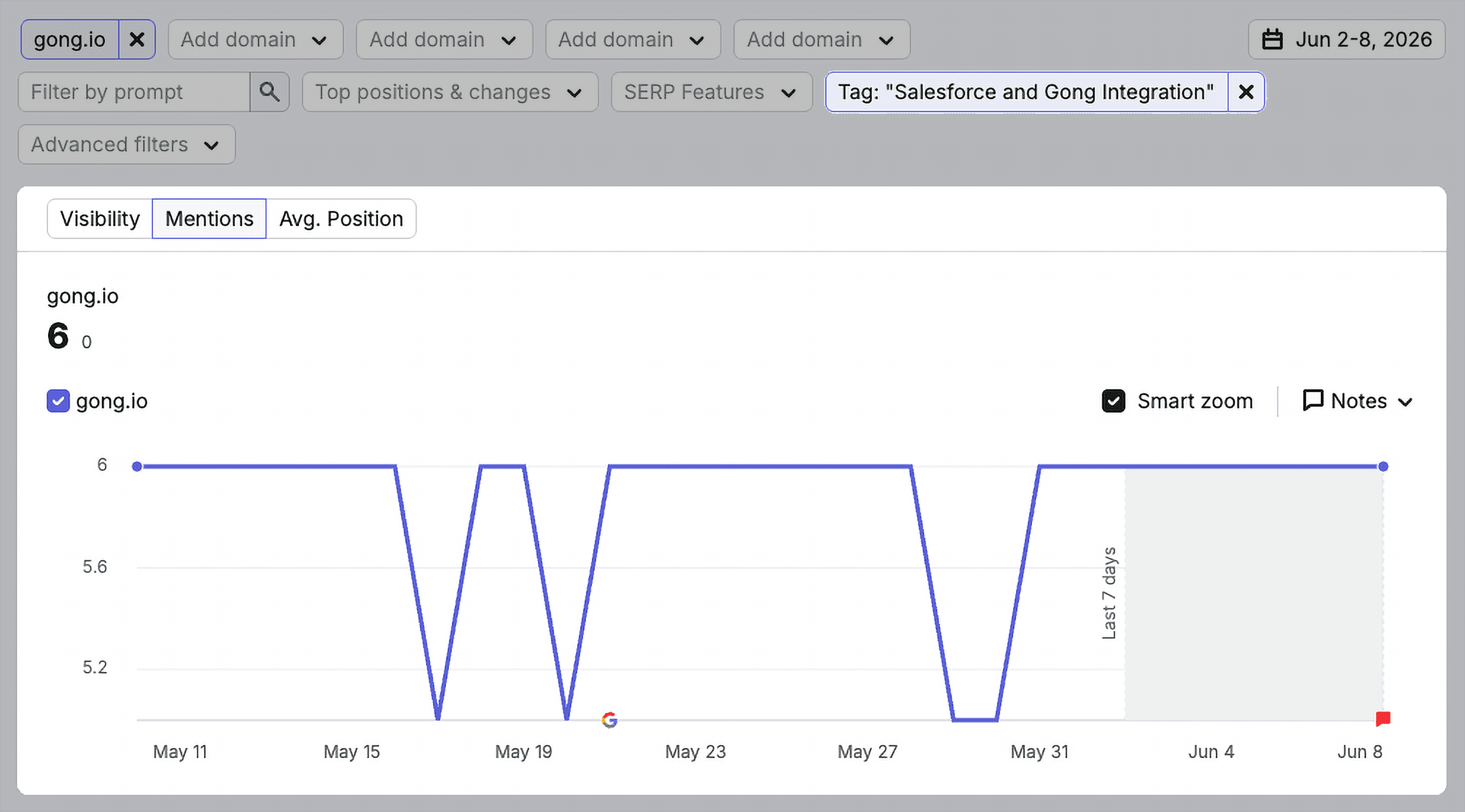This screenshot has width=1465, height=812.
Task: Expand the SERP Features filter
Action: pyautogui.click(x=711, y=92)
